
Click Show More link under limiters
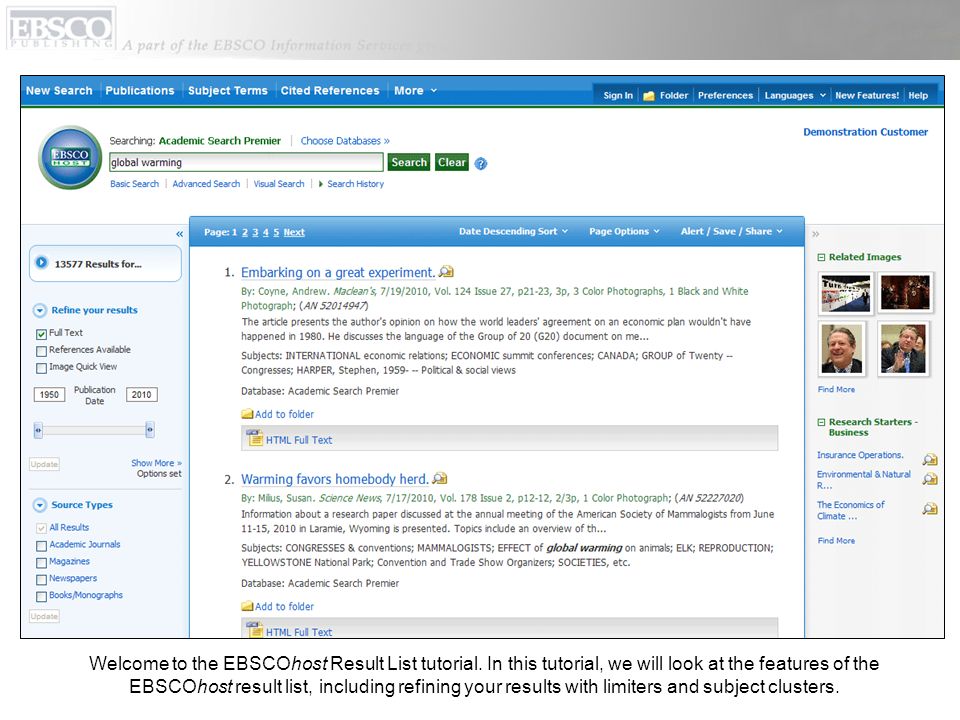click(x=156, y=463)
